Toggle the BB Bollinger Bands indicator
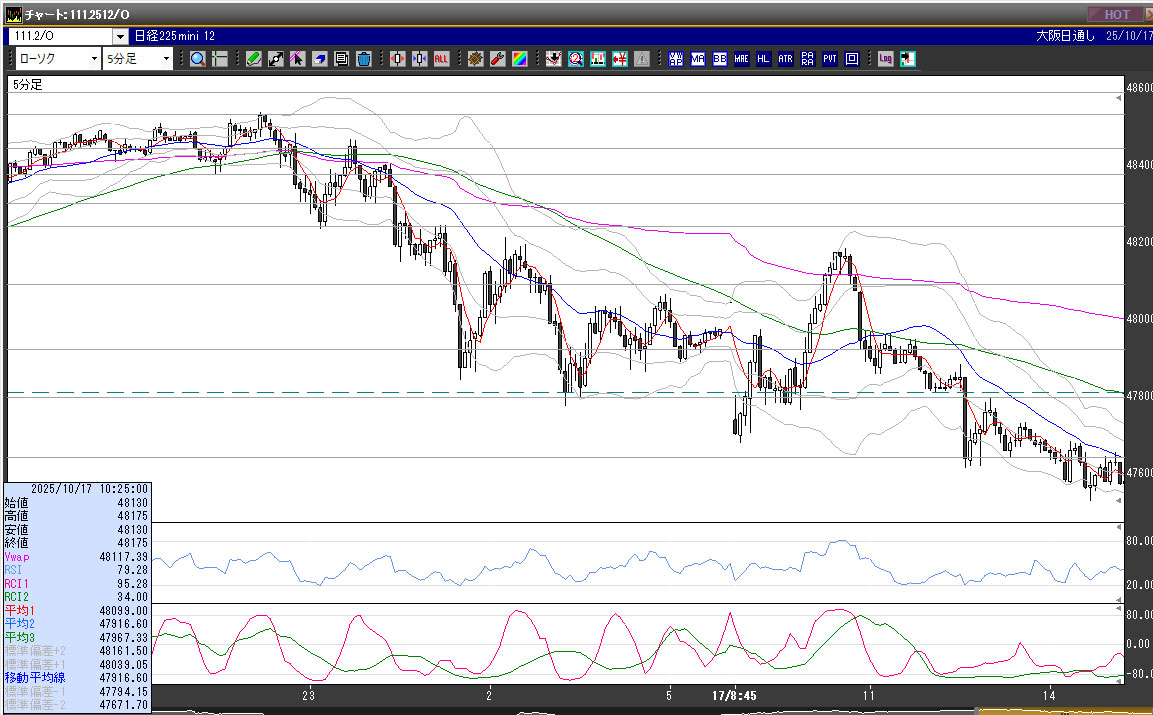The width and height of the screenshot is (1153, 715). 720,59
